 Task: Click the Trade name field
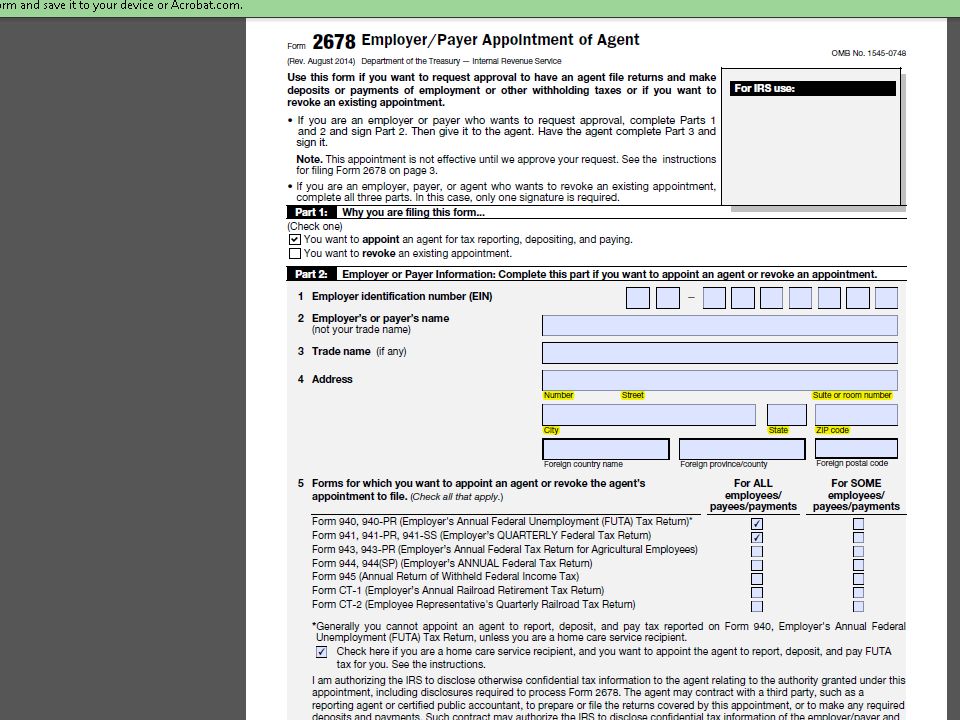(720, 353)
